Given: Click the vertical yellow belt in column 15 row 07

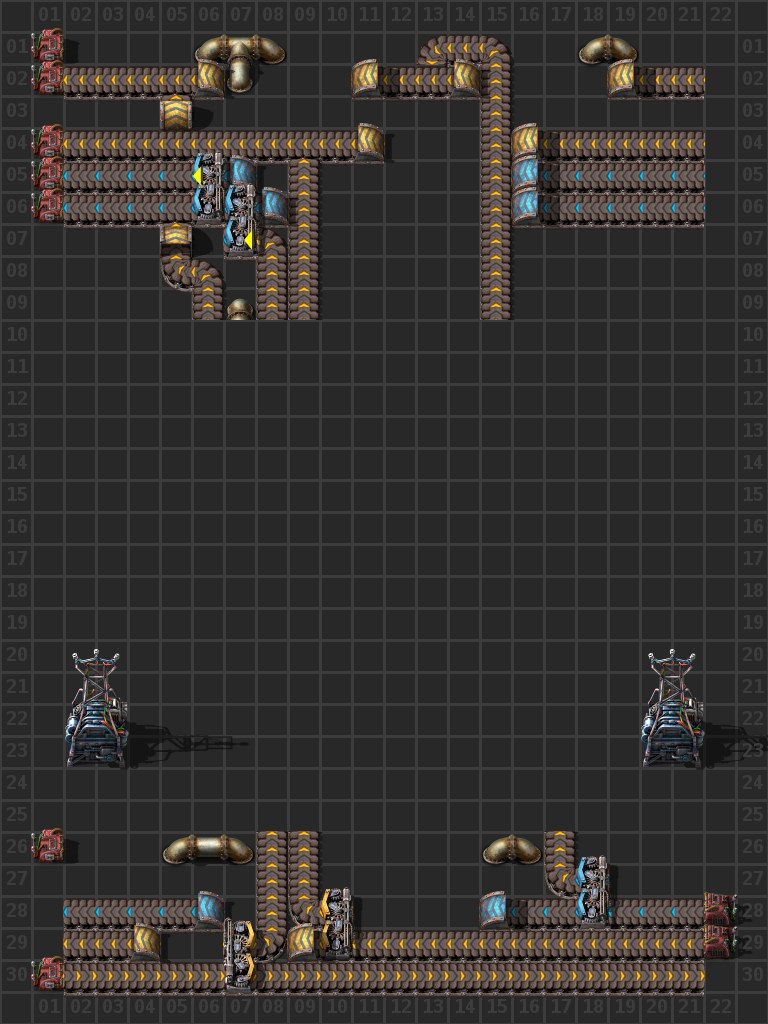Looking at the screenshot, I should click(x=496, y=238).
